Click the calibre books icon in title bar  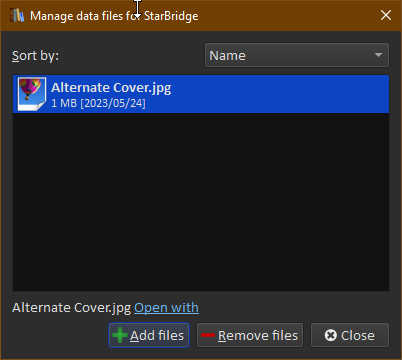tap(17, 16)
